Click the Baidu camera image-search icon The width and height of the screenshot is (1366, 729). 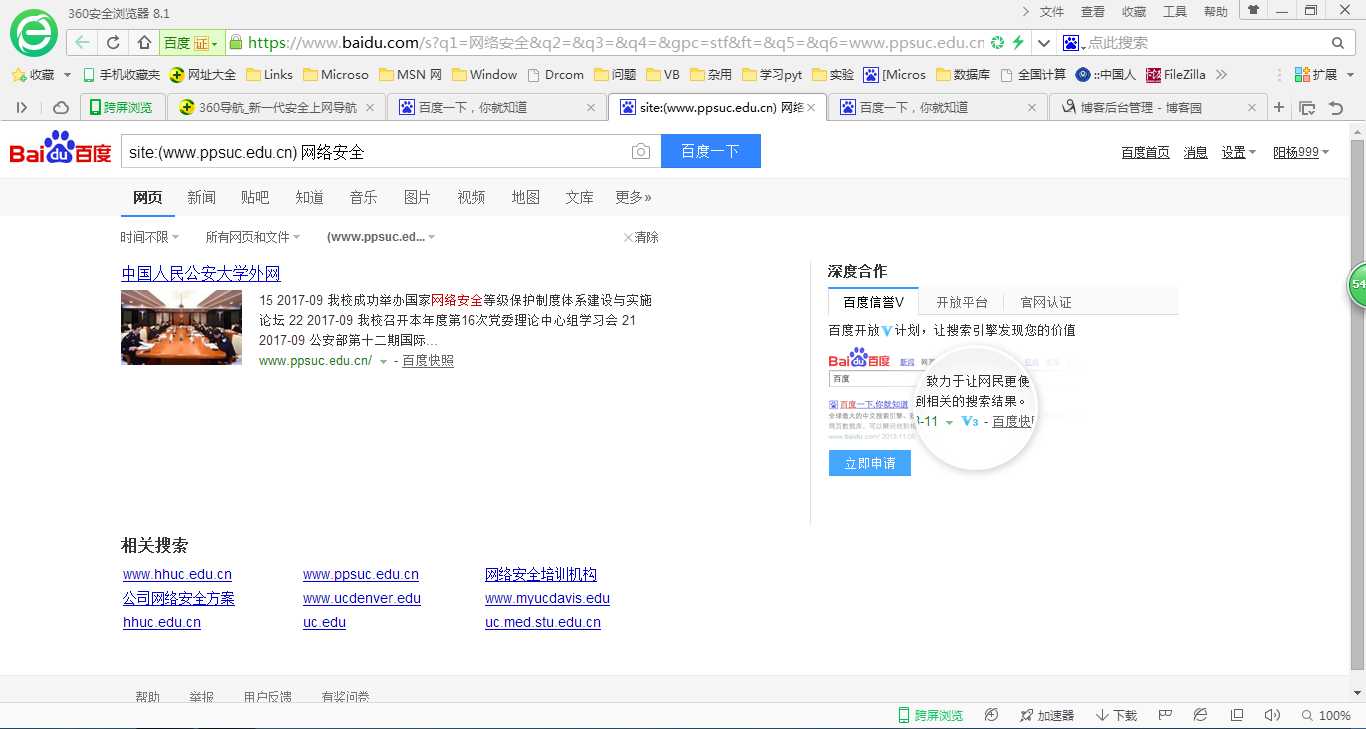(641, 151)
